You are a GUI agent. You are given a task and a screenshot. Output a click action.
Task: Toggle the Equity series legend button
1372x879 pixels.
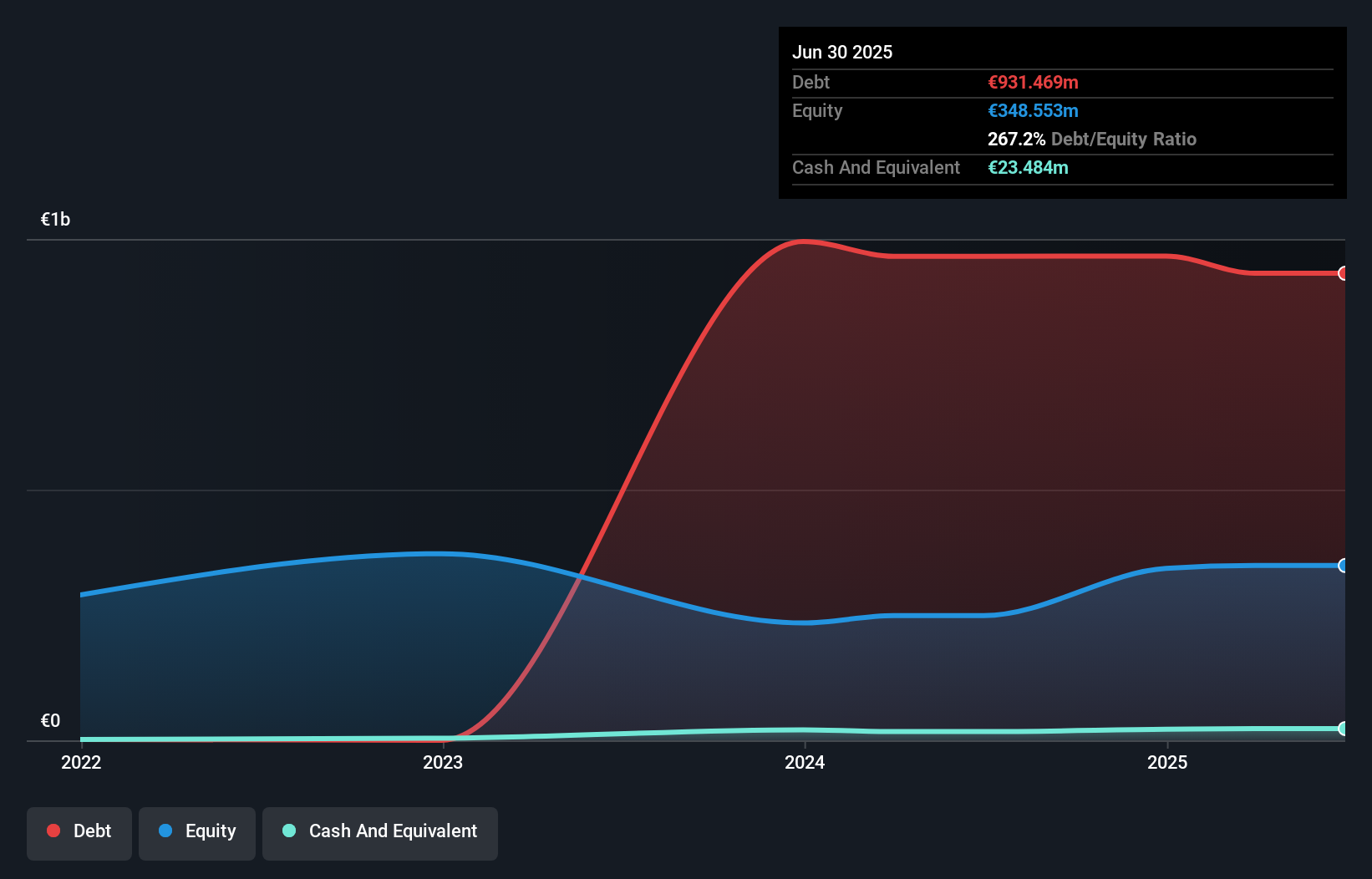[x=197, y=833]
